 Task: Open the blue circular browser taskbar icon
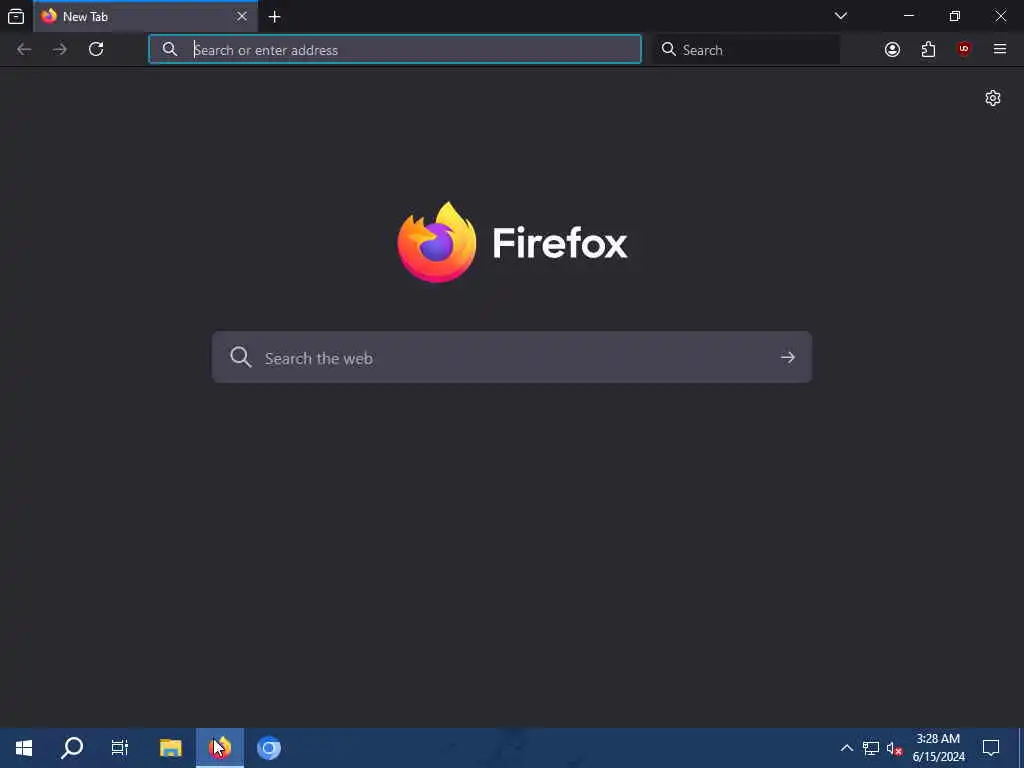pyautogui.click(x=268, y=748)
